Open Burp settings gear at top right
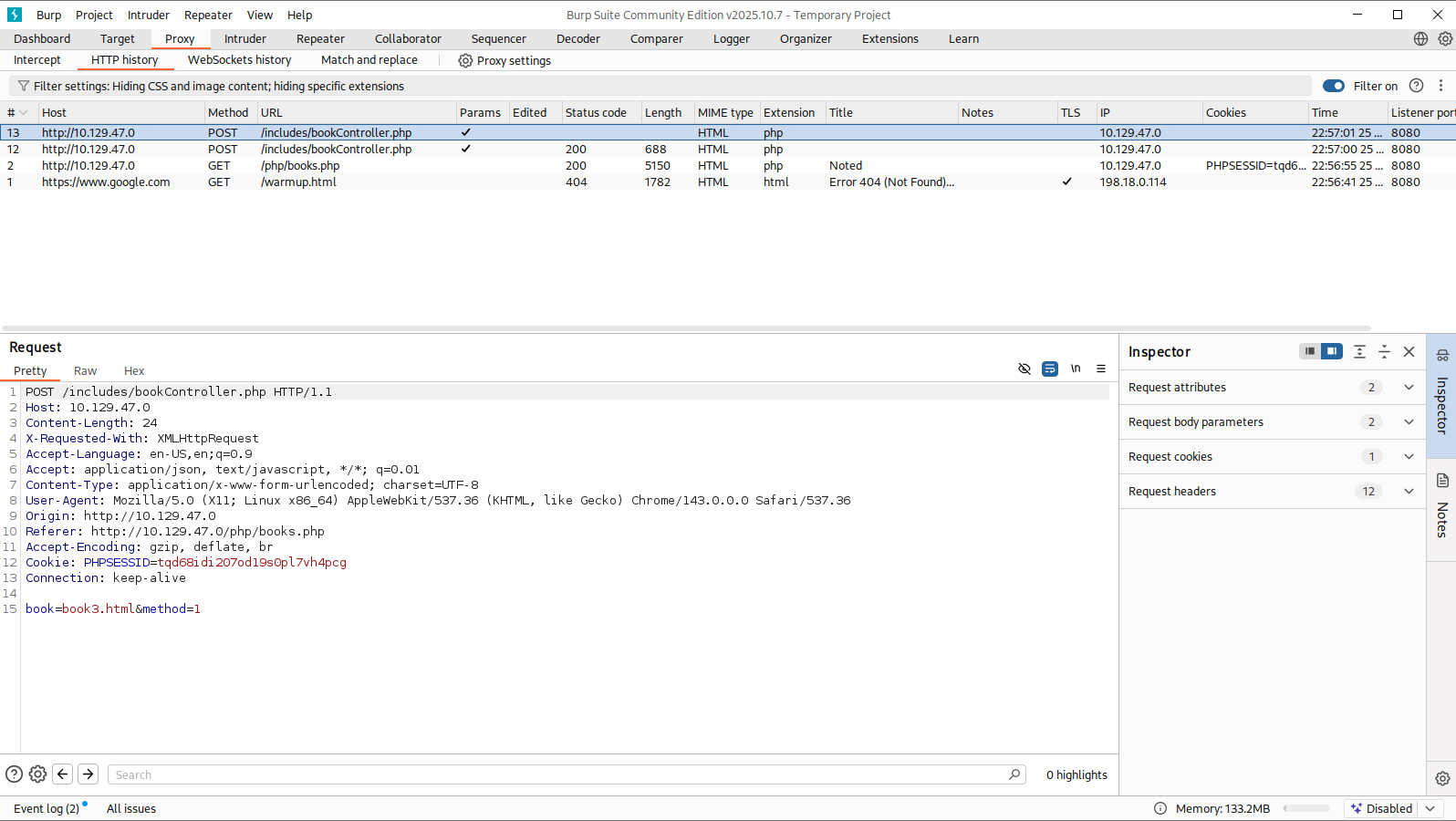1456x821 pixels. 1445,38
